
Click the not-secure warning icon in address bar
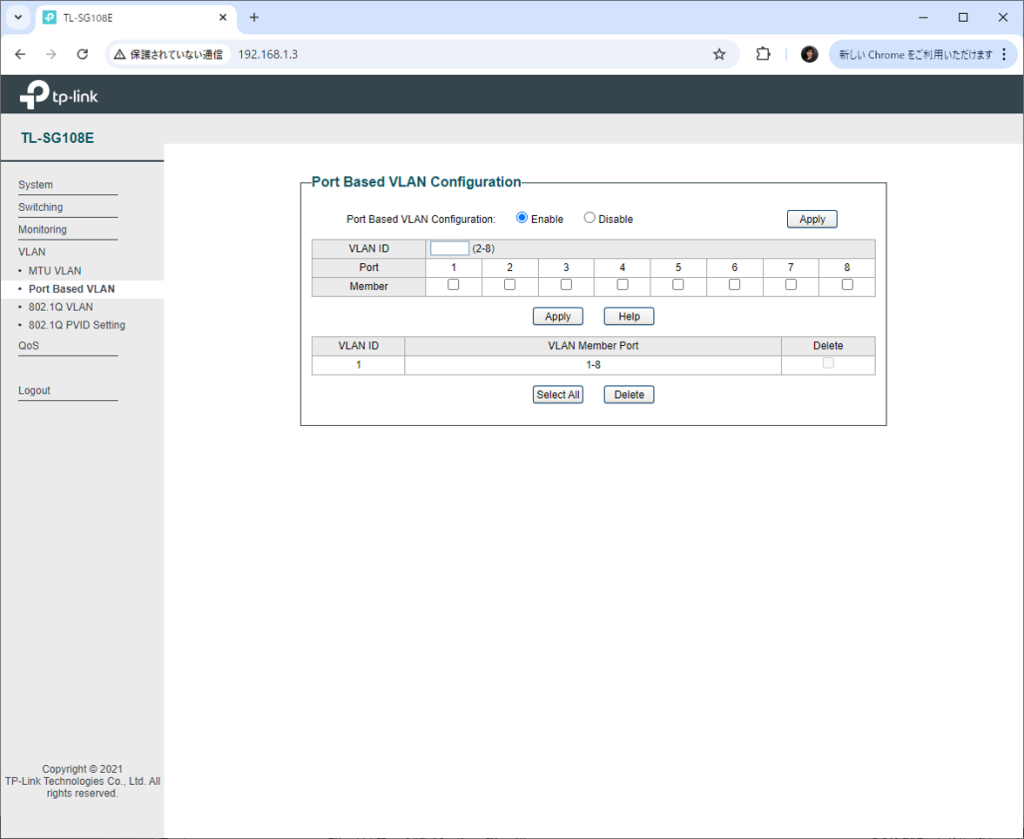click(119, 54)
